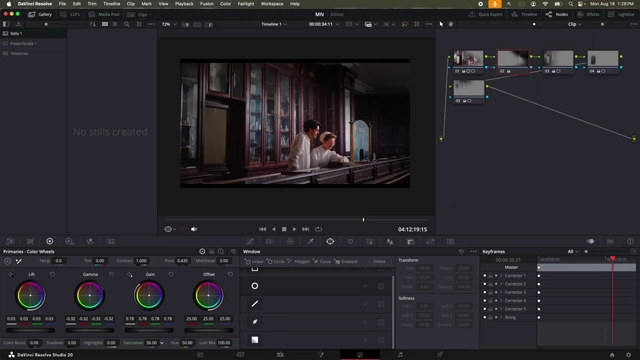Open the Power Window palette icon

coord(330,242)
